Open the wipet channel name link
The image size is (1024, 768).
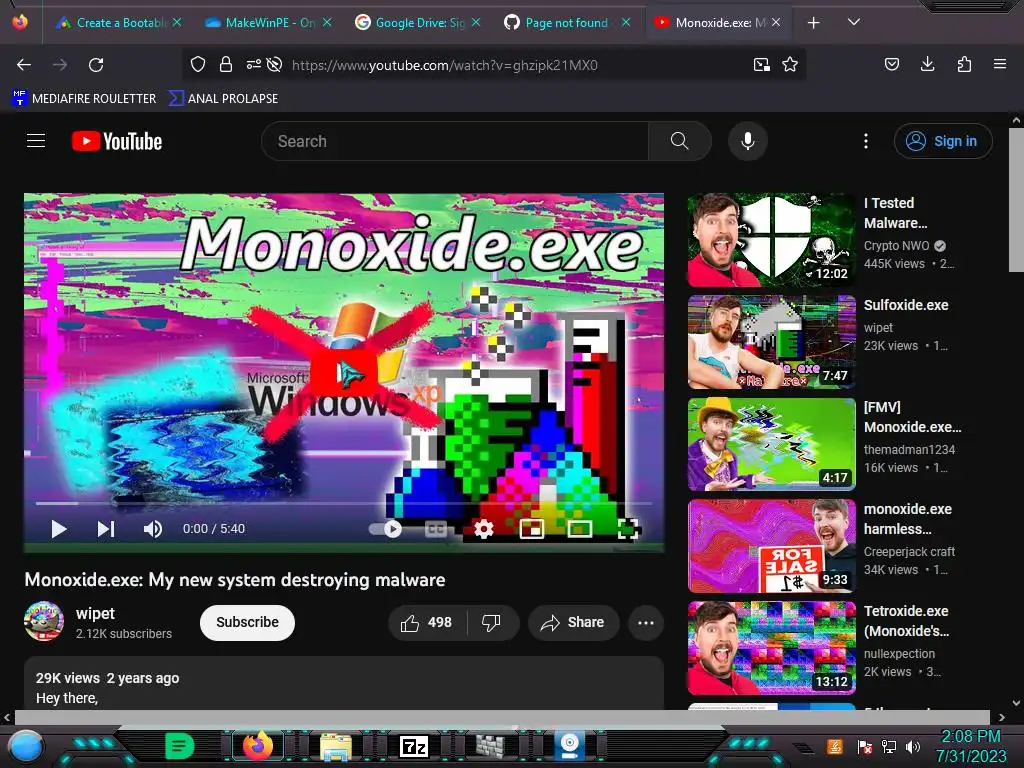pyautogui.click(x=95, y=613)
